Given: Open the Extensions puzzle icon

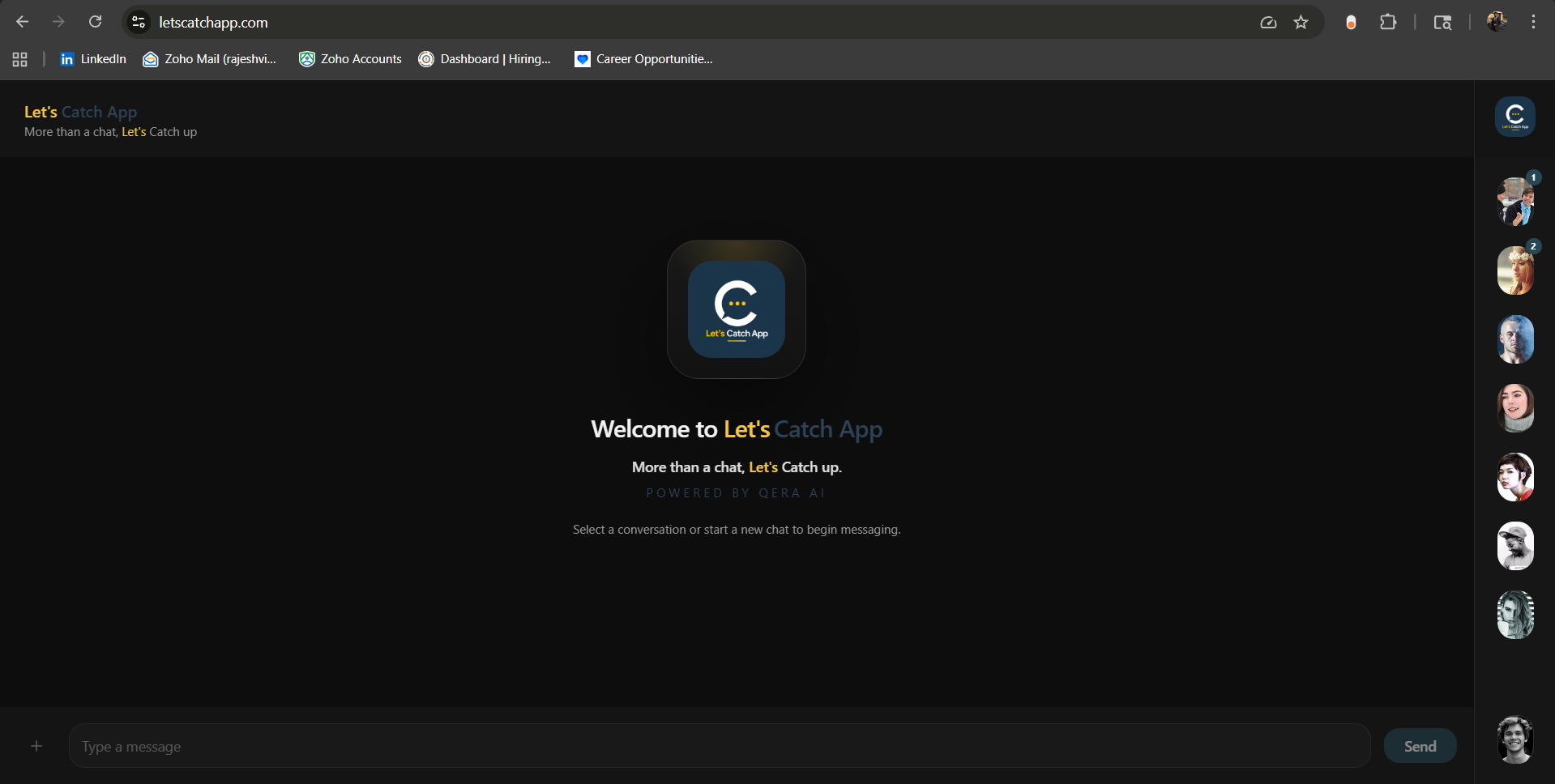Looking at the screenshot, I should point(1388,23).
